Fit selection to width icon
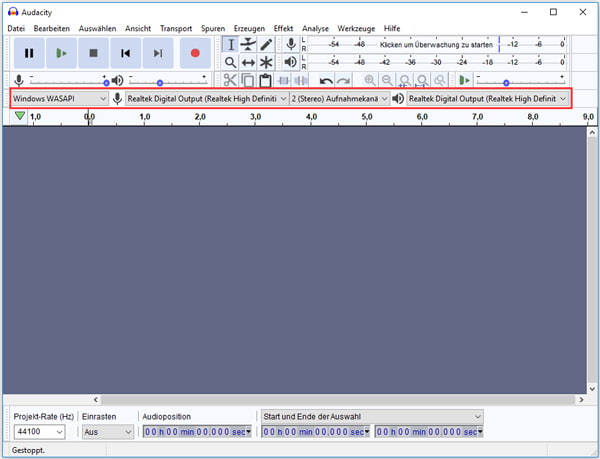The height and width of the screenshot is (459, 600). pyautogui.click(x=405, y=80)
